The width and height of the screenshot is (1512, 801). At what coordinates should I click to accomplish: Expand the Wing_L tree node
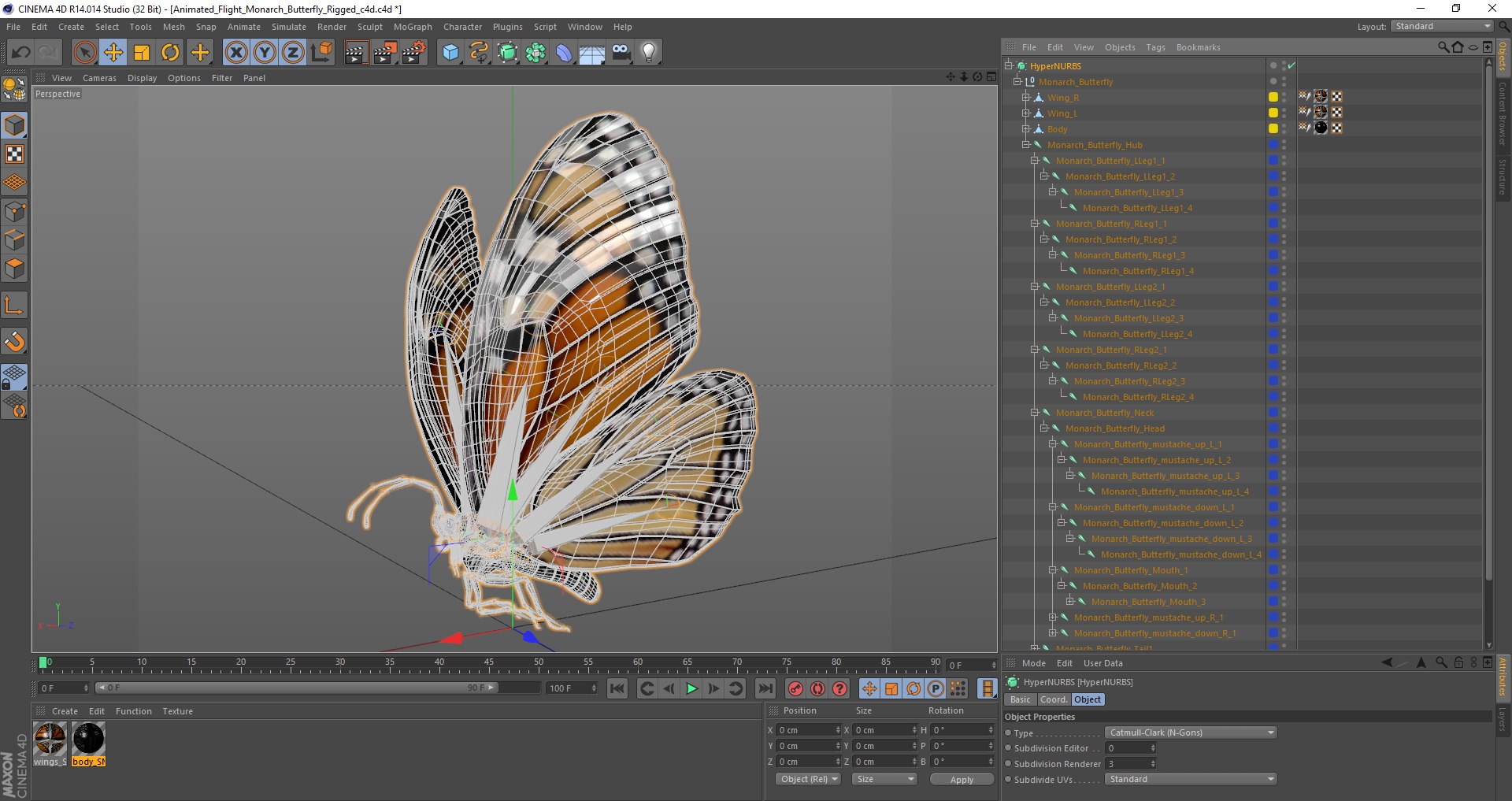coord(1026,113)
